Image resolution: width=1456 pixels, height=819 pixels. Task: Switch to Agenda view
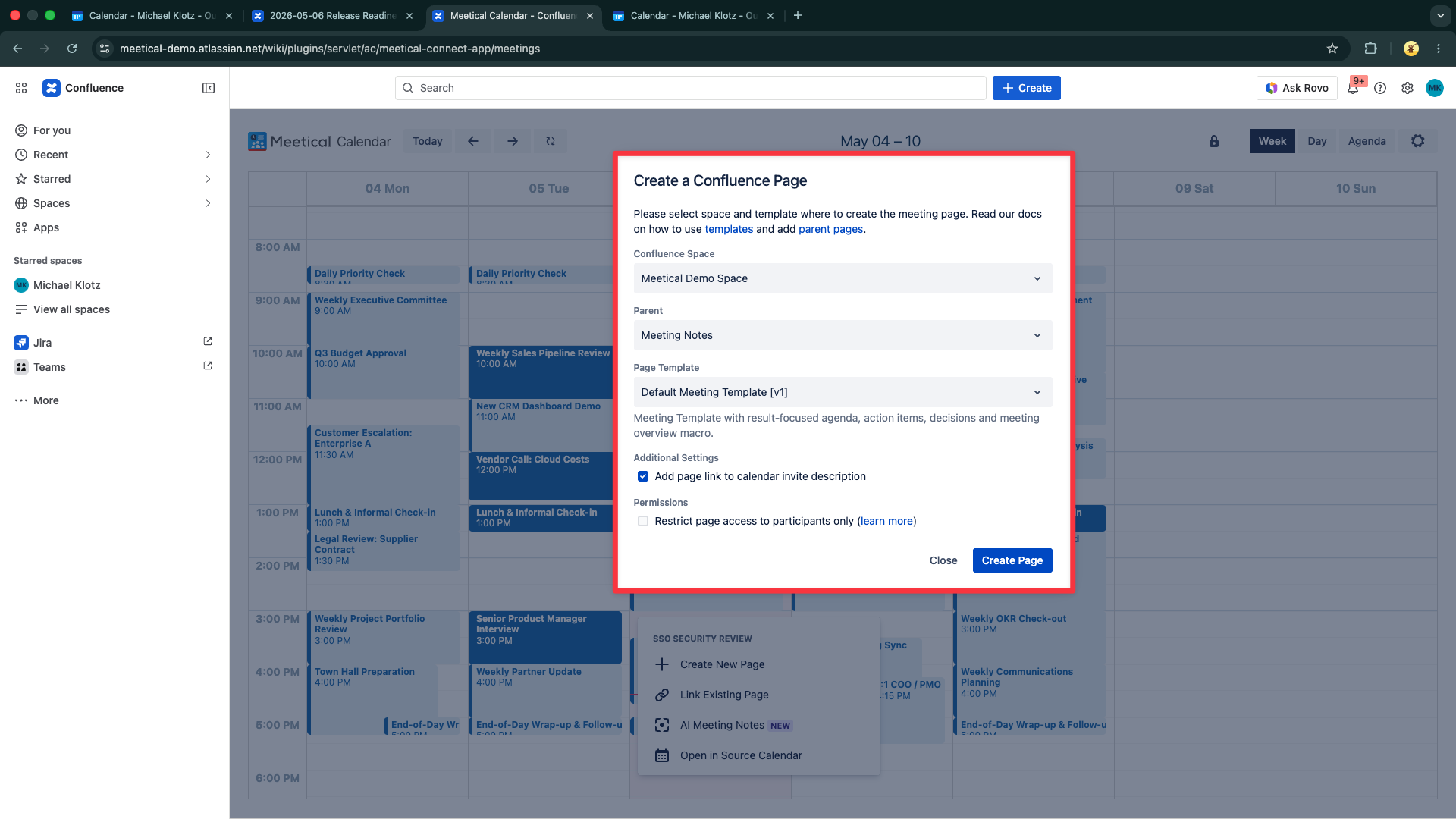(x=1367, y=141)
